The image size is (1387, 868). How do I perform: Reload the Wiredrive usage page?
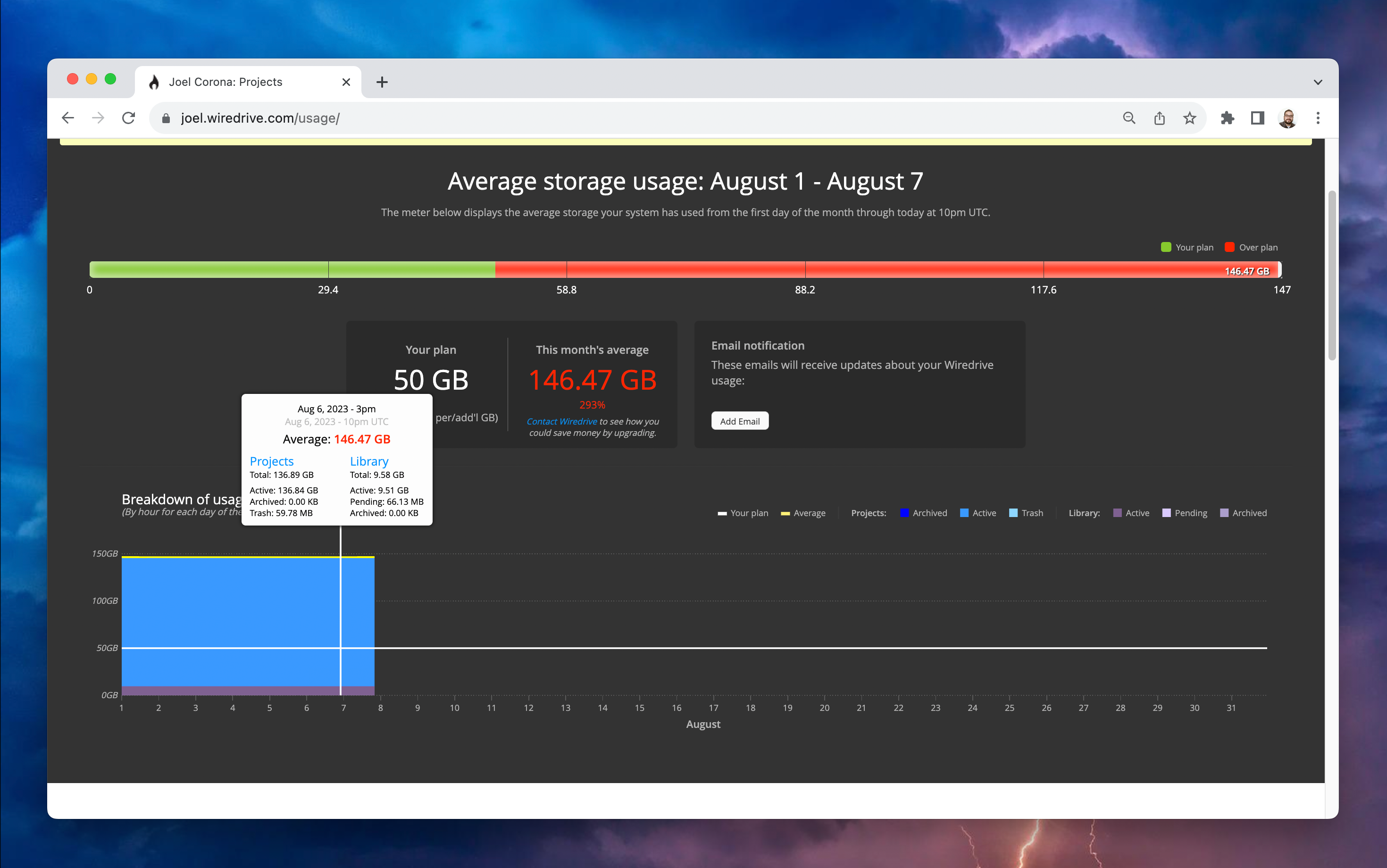[129, 117]
